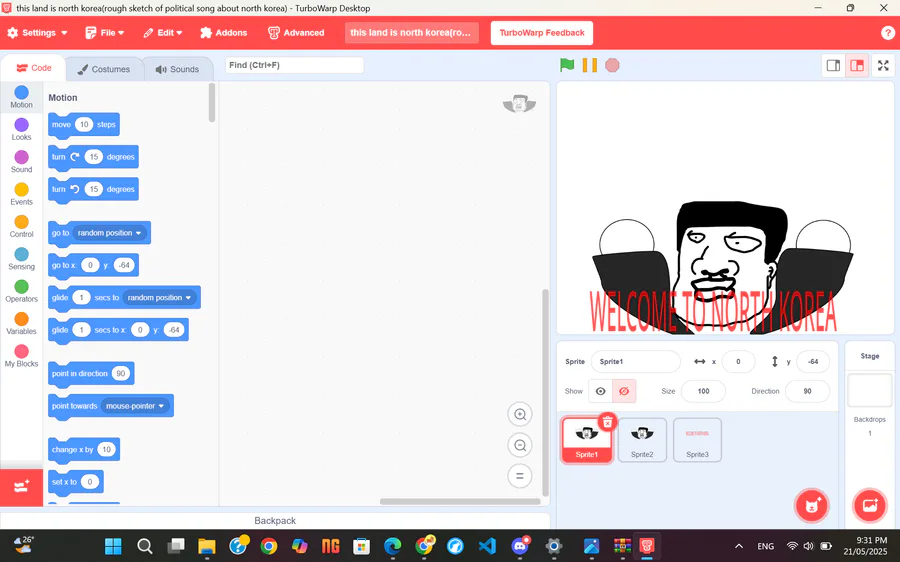Click the workspace vertical scrollbar
This screenshot has width=900, height=562.
tap(545, 393)
